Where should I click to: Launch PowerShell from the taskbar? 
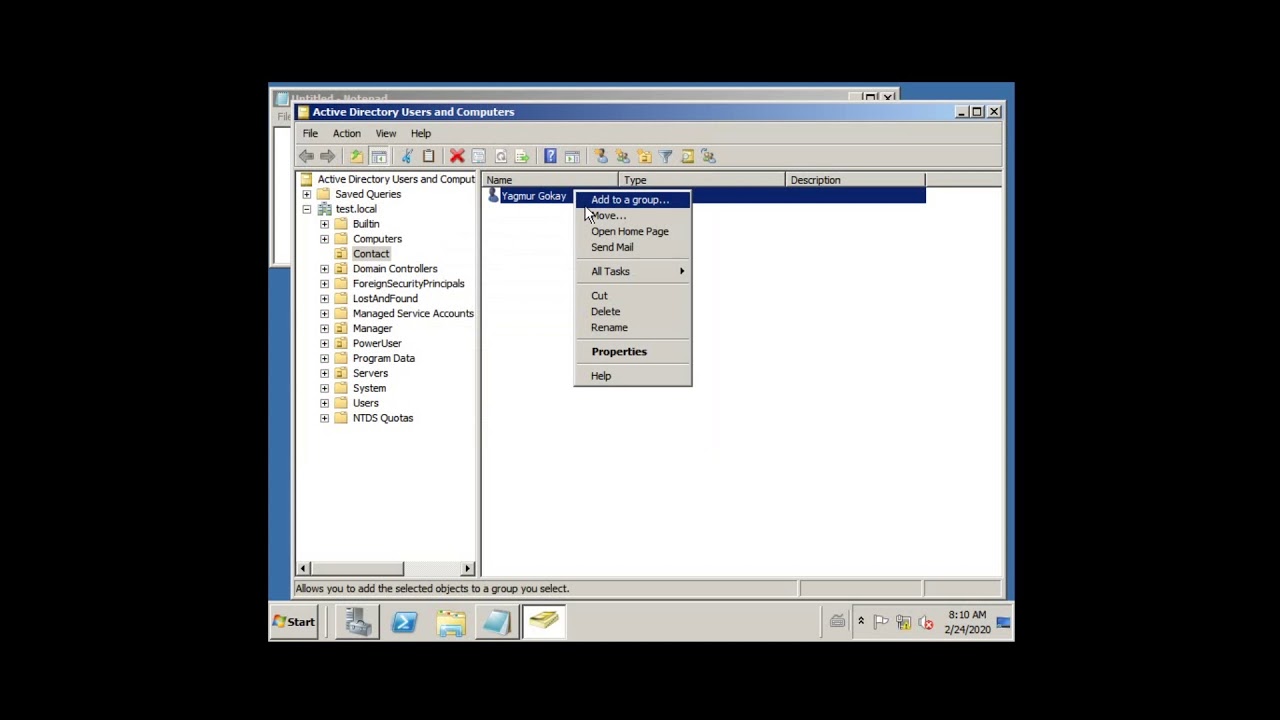(404, 622)
